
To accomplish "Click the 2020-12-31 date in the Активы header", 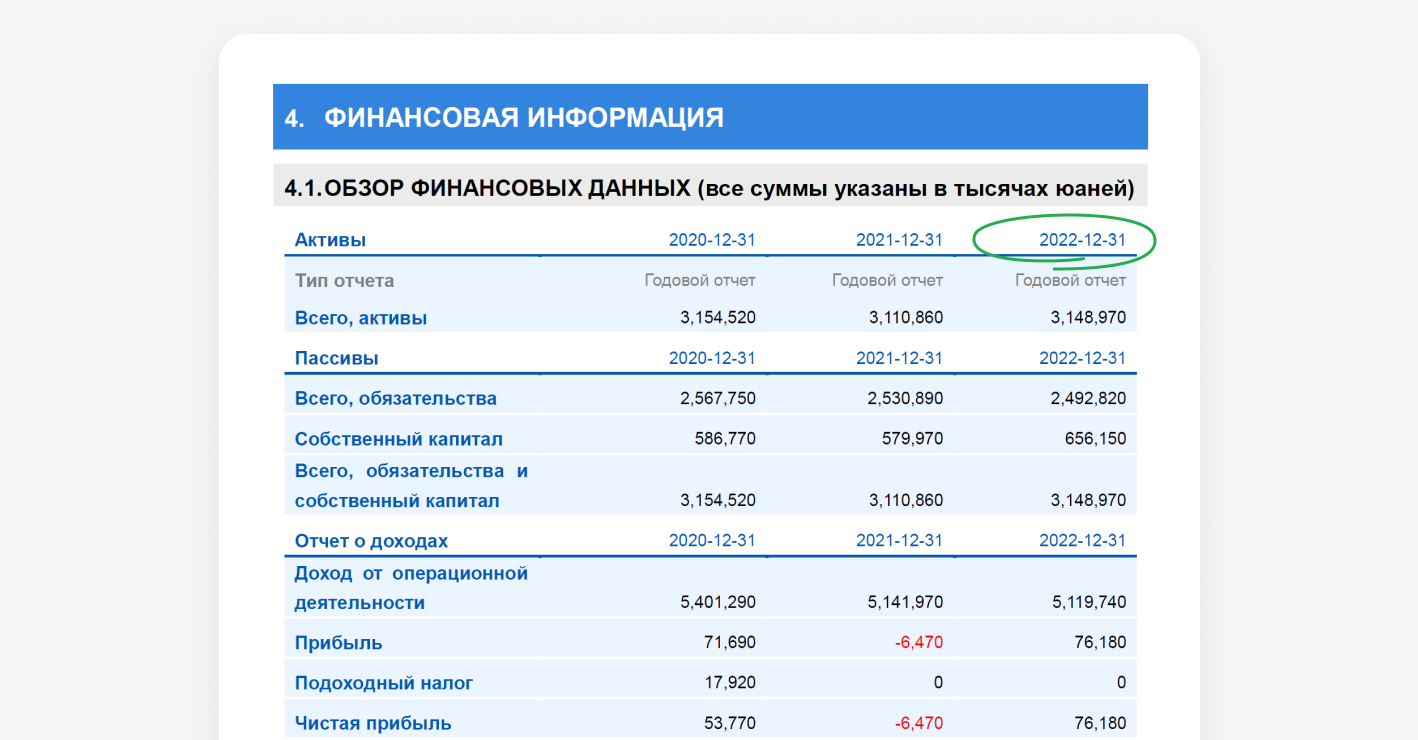I will [x=712, y=240].
